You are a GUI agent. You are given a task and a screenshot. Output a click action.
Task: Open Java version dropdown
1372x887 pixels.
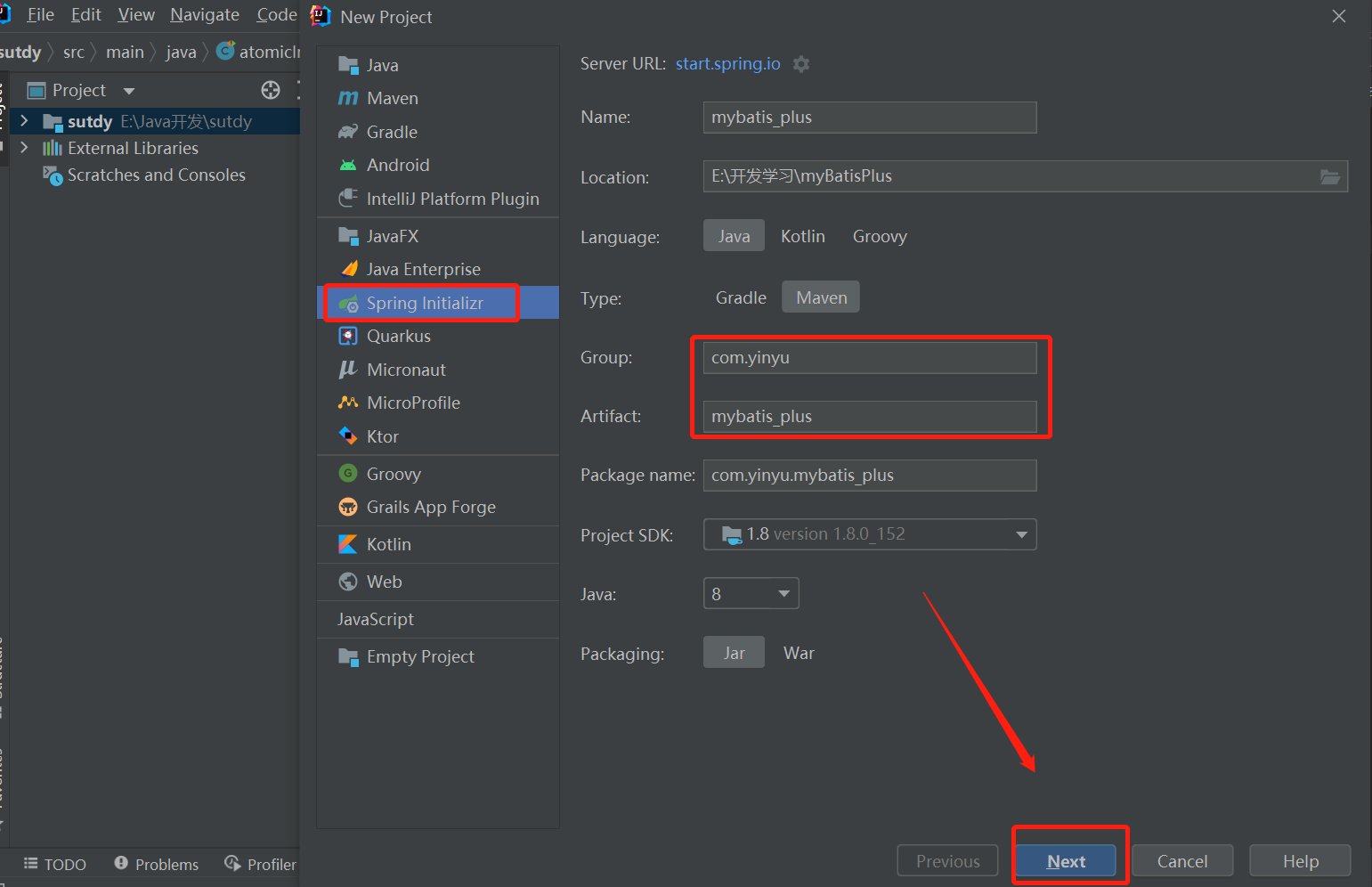[751, 593]
